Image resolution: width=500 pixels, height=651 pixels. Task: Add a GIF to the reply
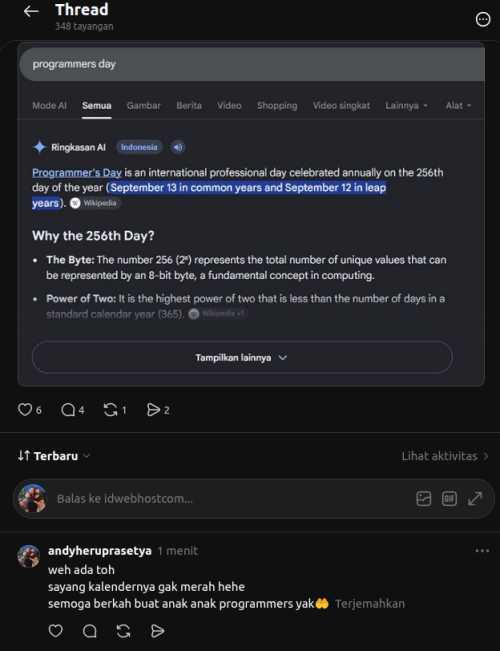click(x=449, y=499)
